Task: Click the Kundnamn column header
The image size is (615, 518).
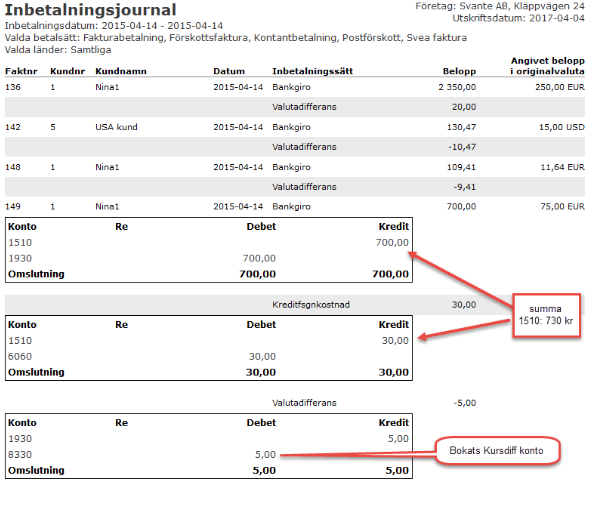Action: (119, 72)
